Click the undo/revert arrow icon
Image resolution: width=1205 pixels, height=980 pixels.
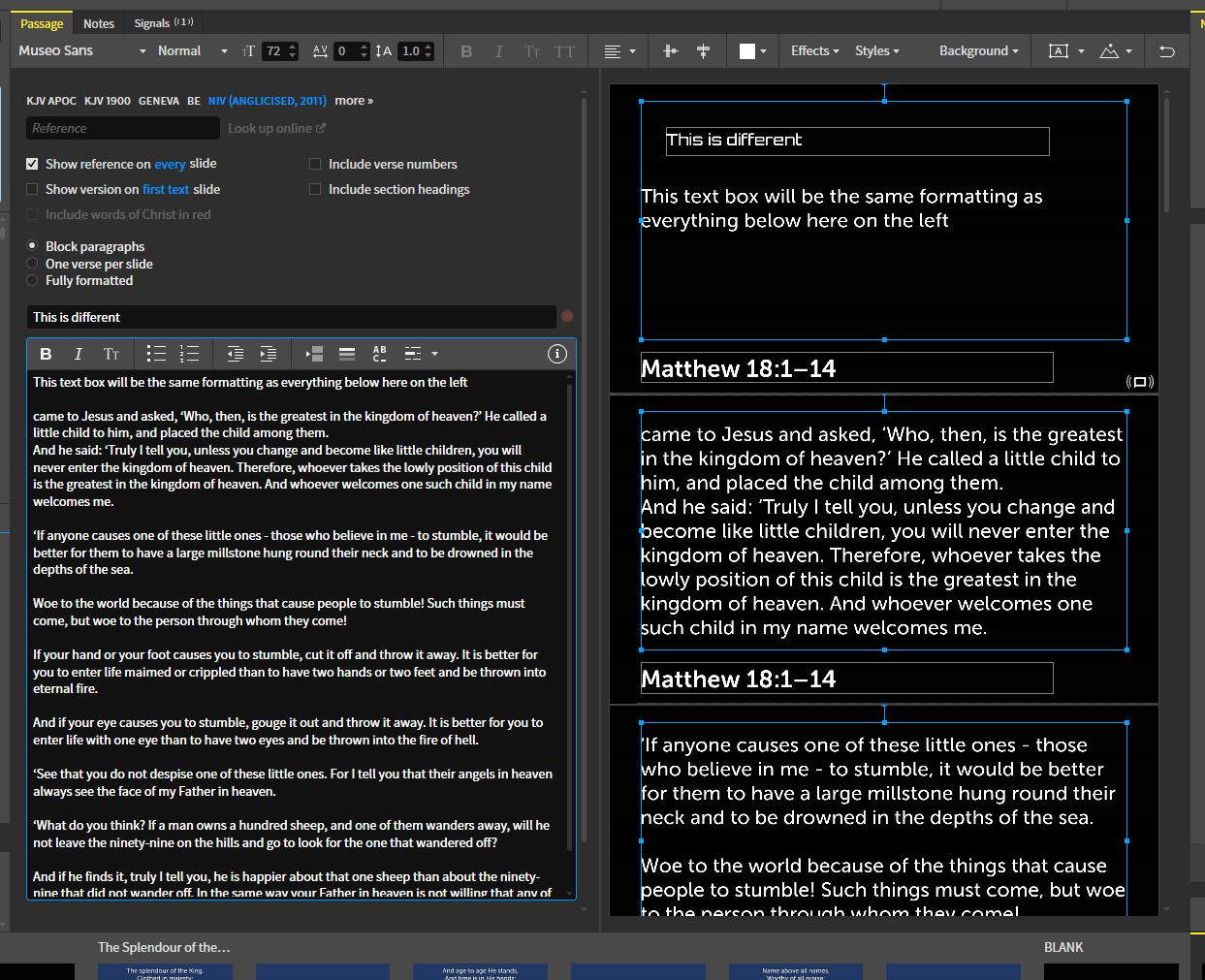tap(1167, 51)
